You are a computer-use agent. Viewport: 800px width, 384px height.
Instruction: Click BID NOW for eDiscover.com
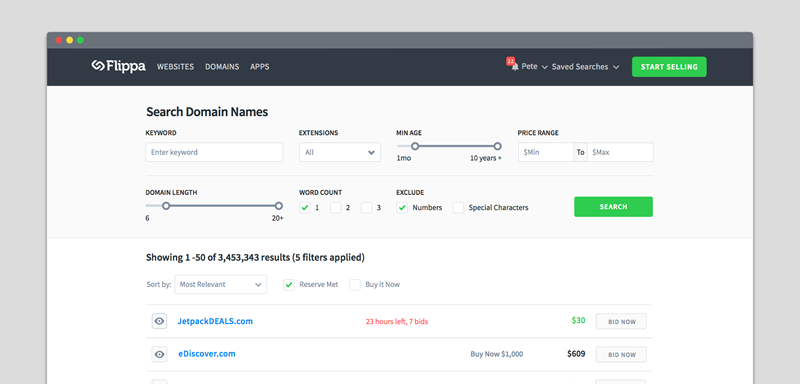point(621,354)
